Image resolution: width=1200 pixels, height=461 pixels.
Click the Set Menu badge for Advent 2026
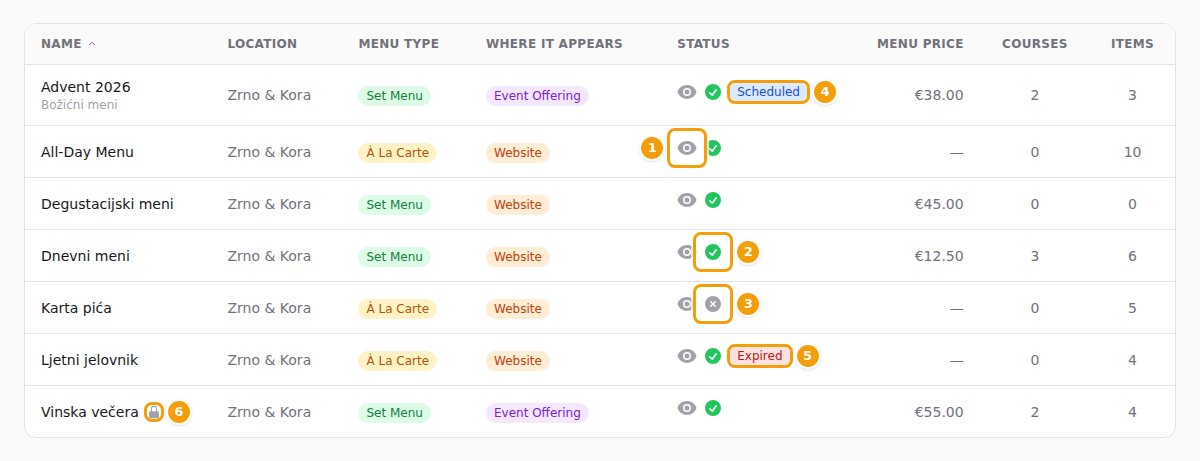click(x=394, y=96)
